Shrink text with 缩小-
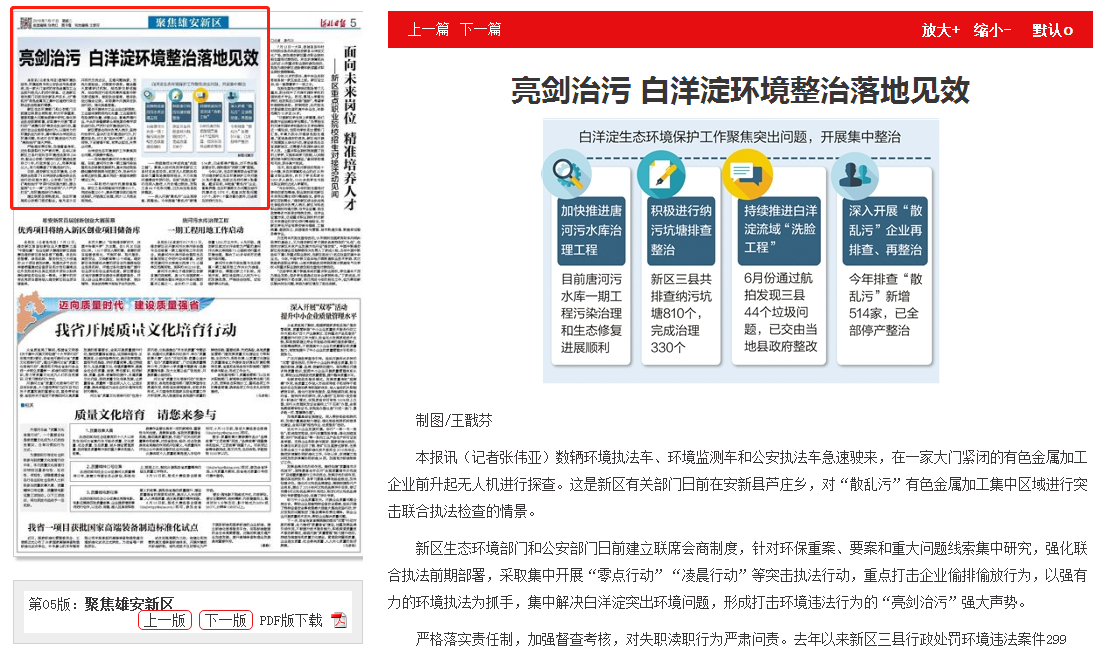Image resolution: width=1101 pixels, height=652 pixels. pyautogui.click(x=992, y=30)
